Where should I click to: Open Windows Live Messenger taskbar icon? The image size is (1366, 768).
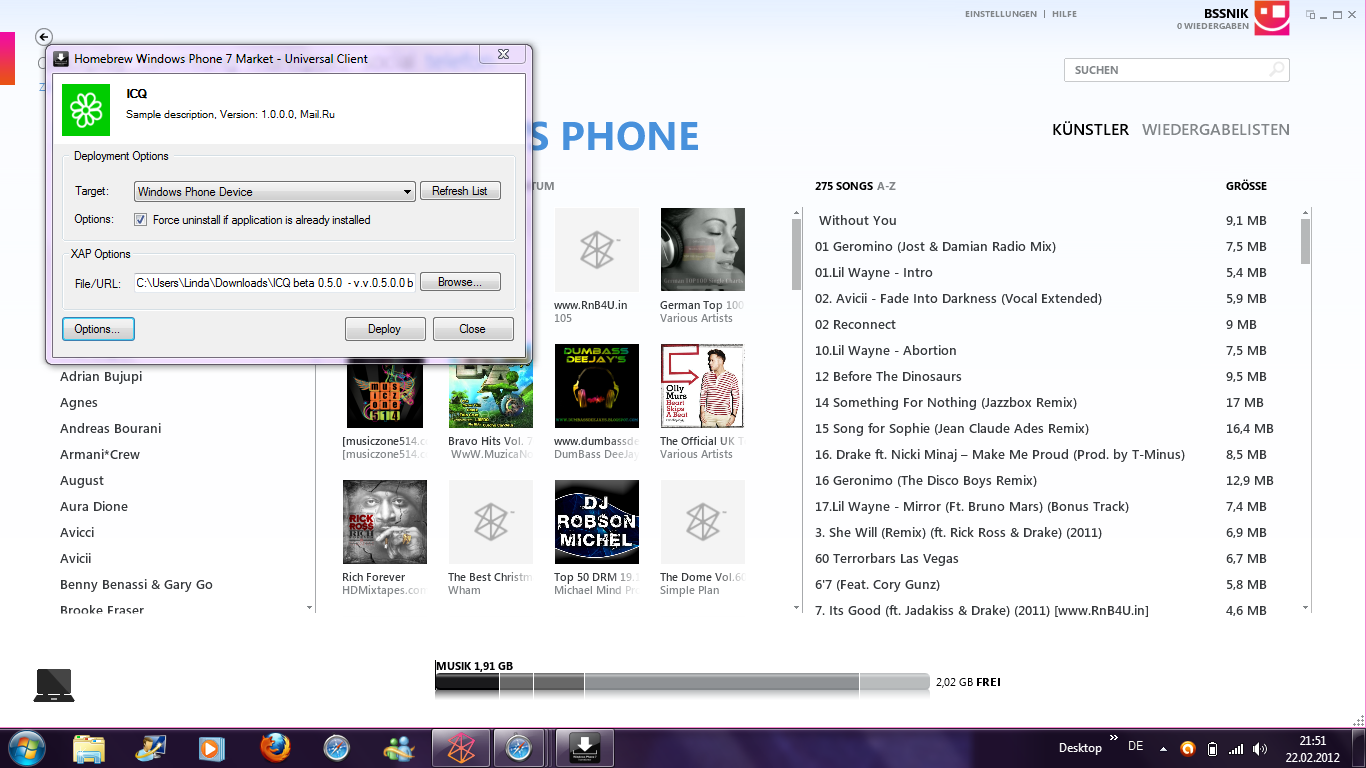pyautogui.click(x=399, y=748)
